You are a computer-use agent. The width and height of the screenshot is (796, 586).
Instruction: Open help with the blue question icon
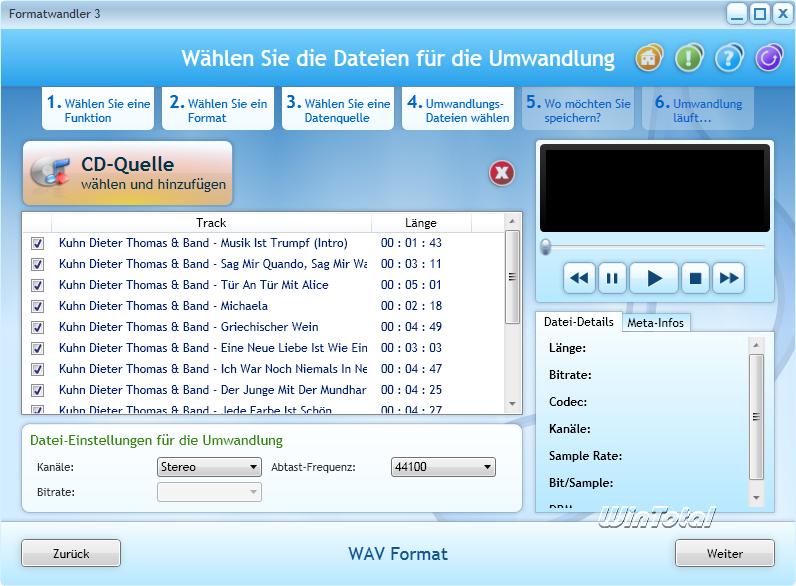(x=729, y=58)
